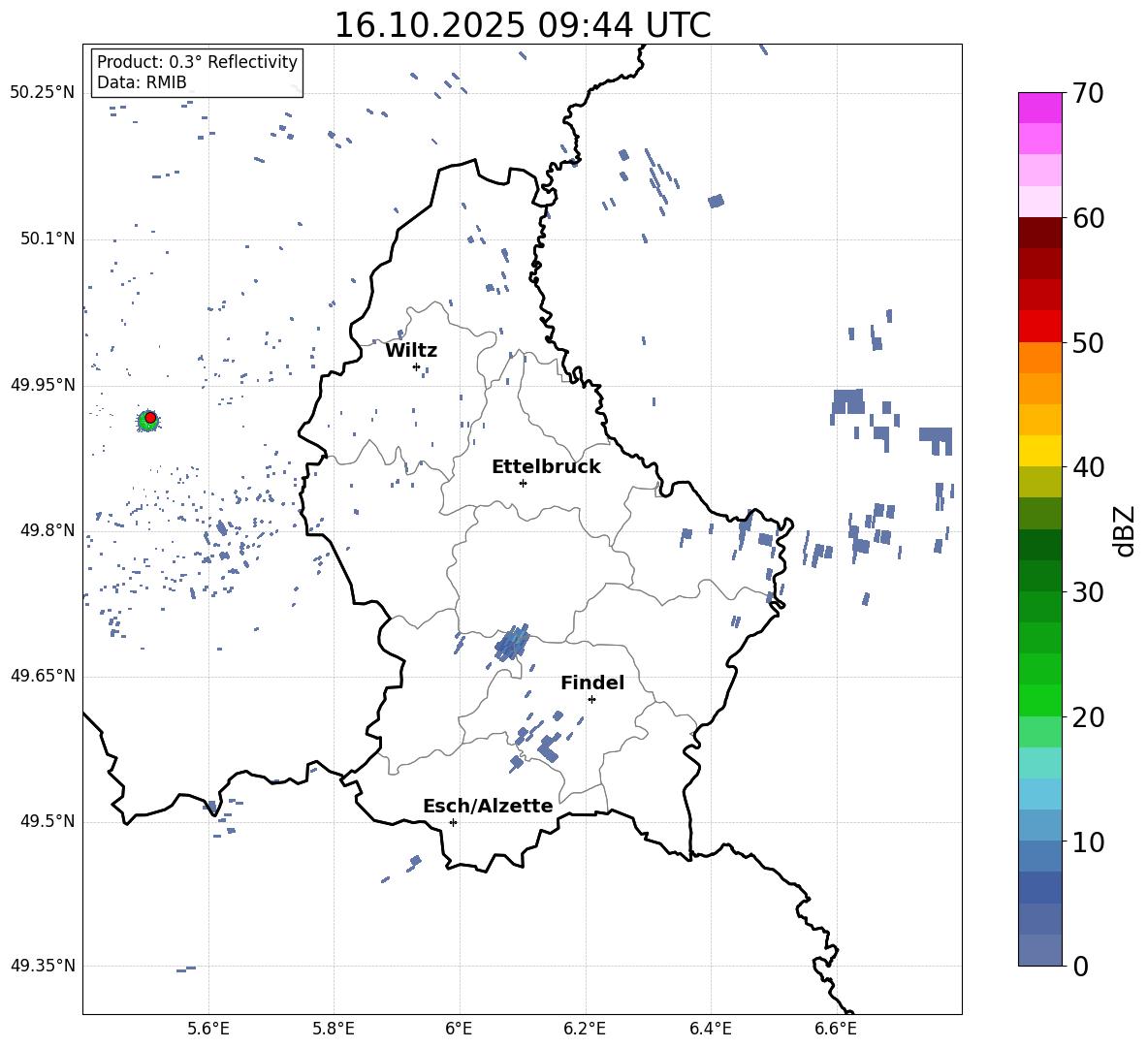
Task: Click the Ettelbruck city label
Action: (546, 467)
